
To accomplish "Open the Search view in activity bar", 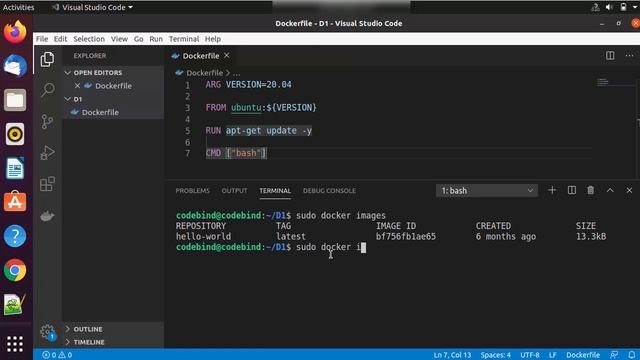I will (47, 90).
